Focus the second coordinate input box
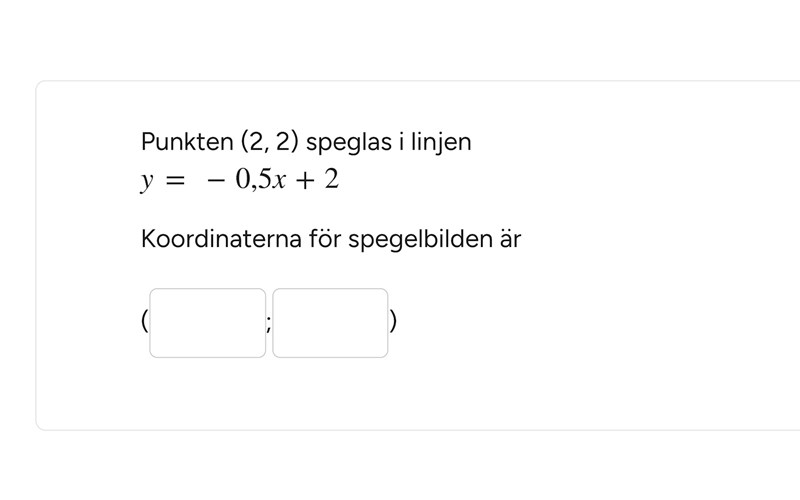The image size is (800, 500). 330,323
